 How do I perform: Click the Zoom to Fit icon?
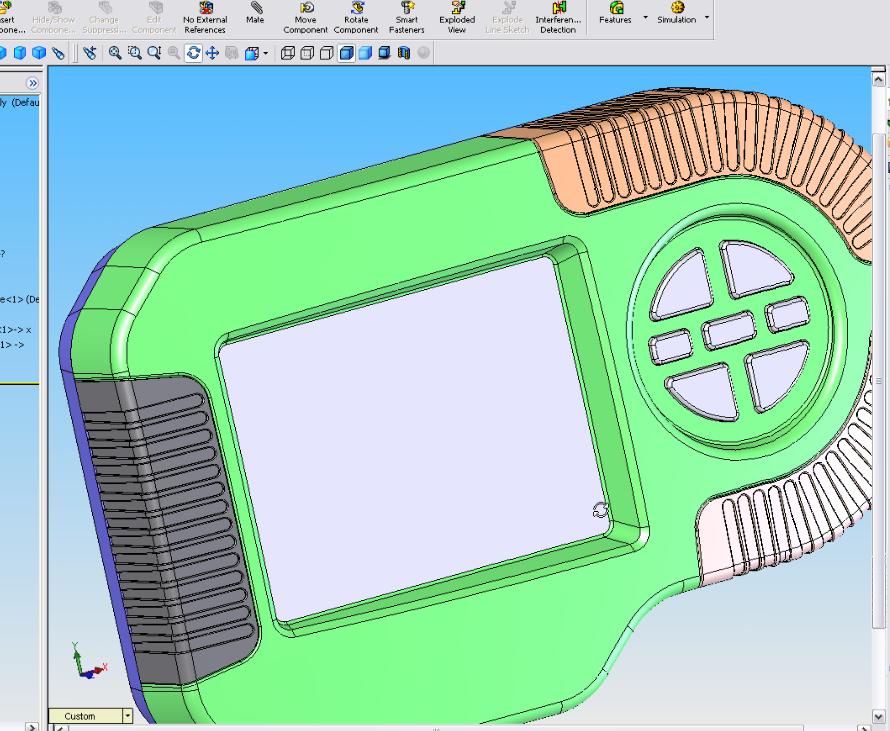(x=115, y=53)
